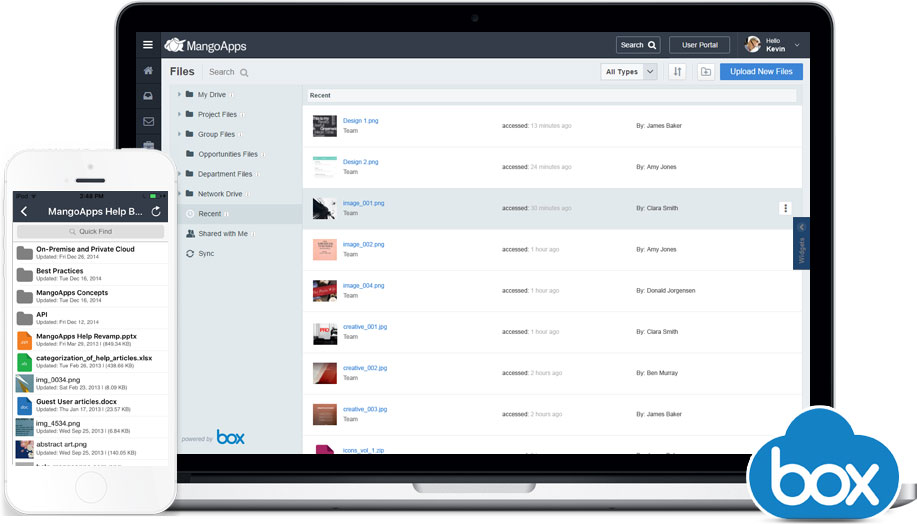Click the image_002.png thumbnail

[325, 250]
